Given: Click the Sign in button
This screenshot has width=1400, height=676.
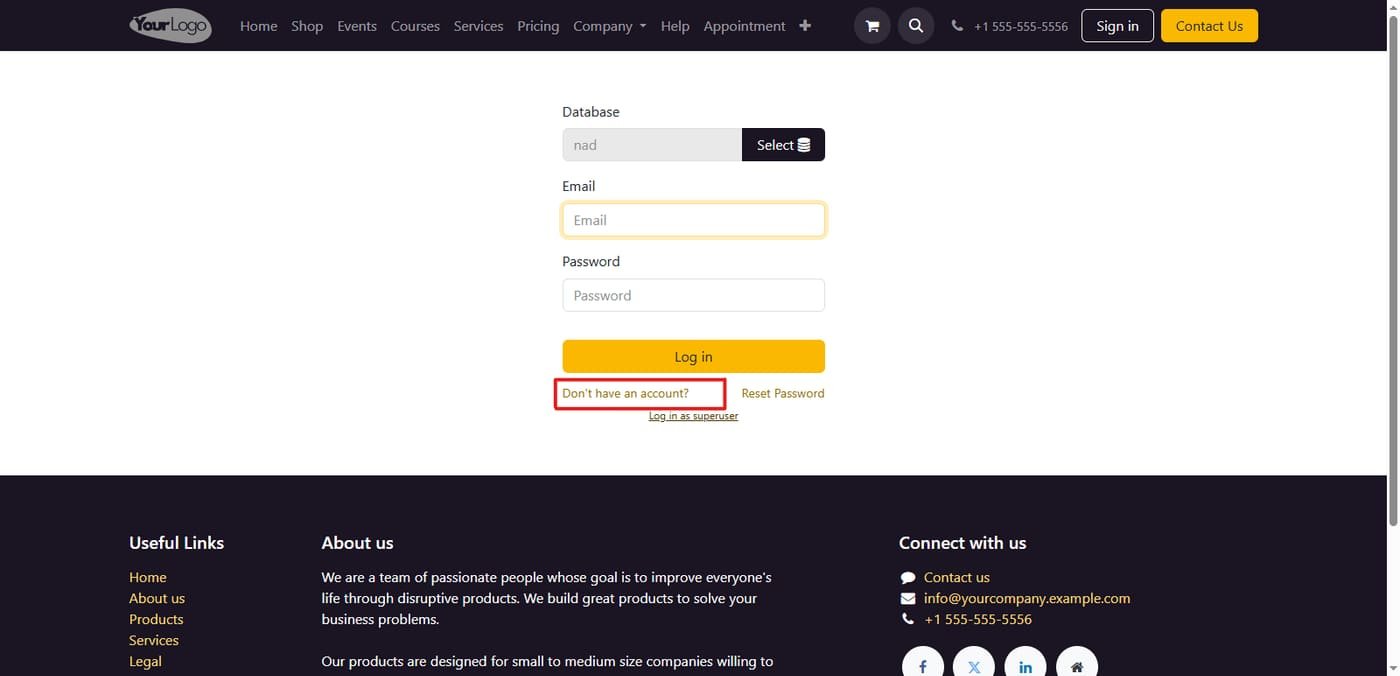Looking at the screenshot, I should pyautogui.click(x=1117, y=26).
